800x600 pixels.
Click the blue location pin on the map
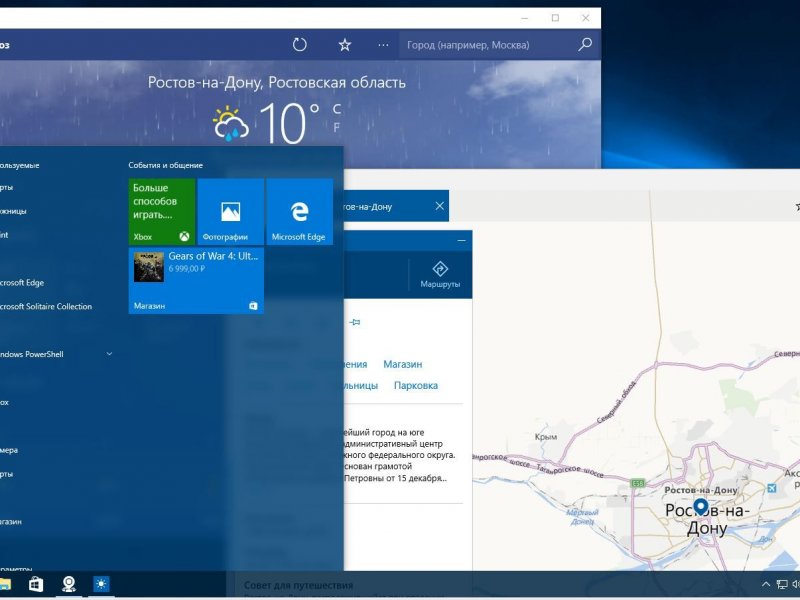(702, 507)
